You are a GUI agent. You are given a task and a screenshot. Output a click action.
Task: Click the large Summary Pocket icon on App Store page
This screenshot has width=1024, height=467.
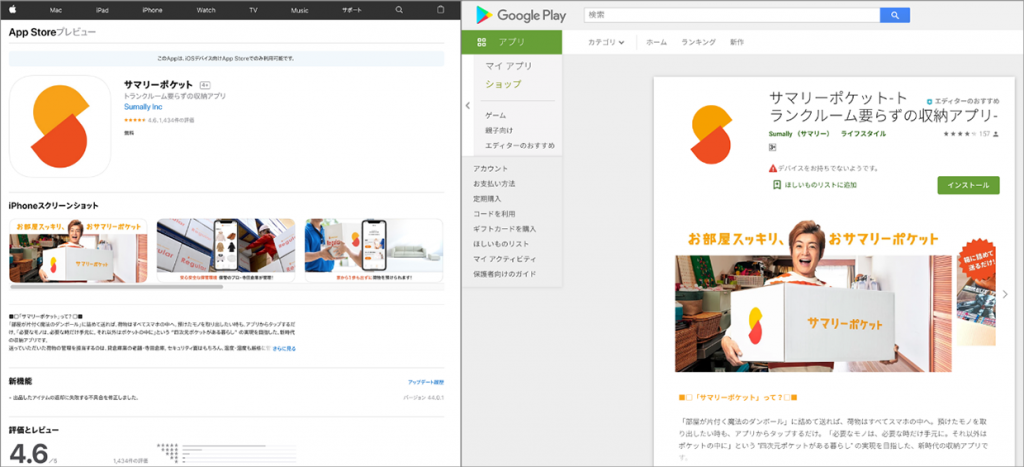pos(60,126)
